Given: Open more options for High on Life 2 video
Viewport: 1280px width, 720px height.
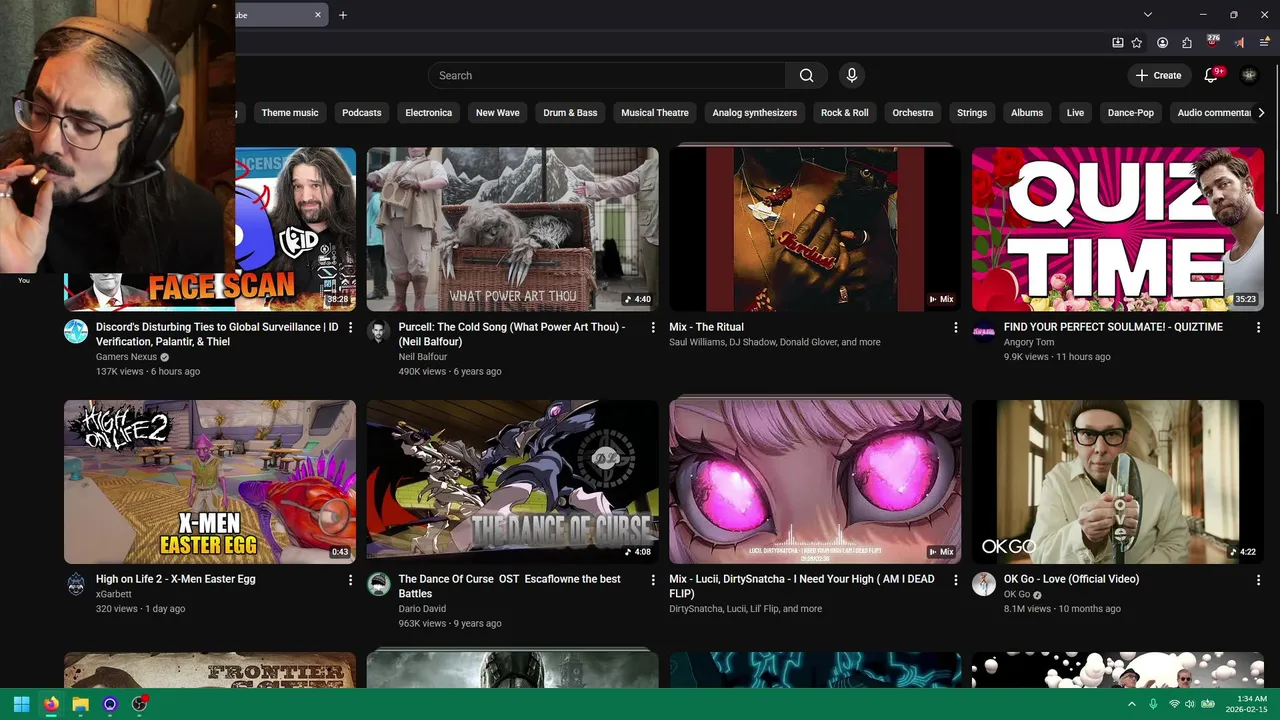Looking at the screenshot, I should 350,580.
